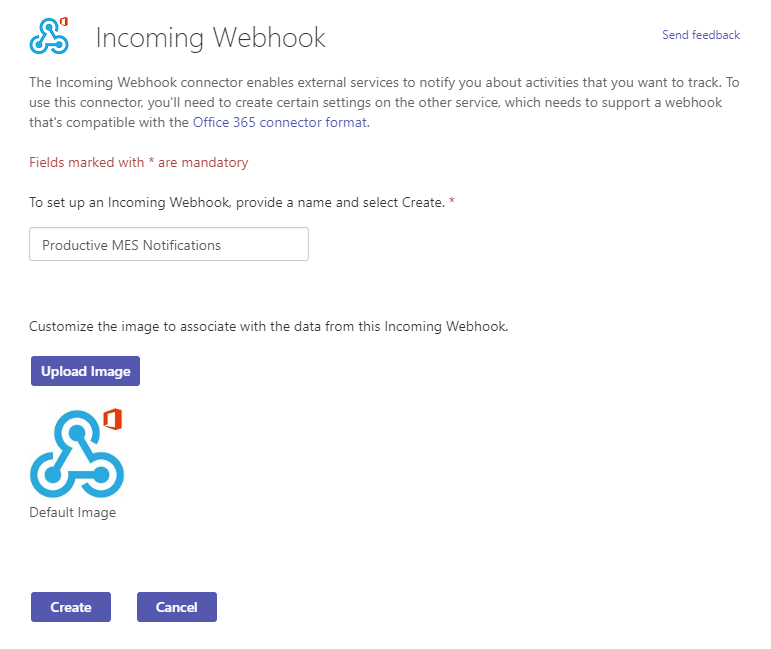
Task: Click the Incoming Webhook page title
Action: point(210,38)
